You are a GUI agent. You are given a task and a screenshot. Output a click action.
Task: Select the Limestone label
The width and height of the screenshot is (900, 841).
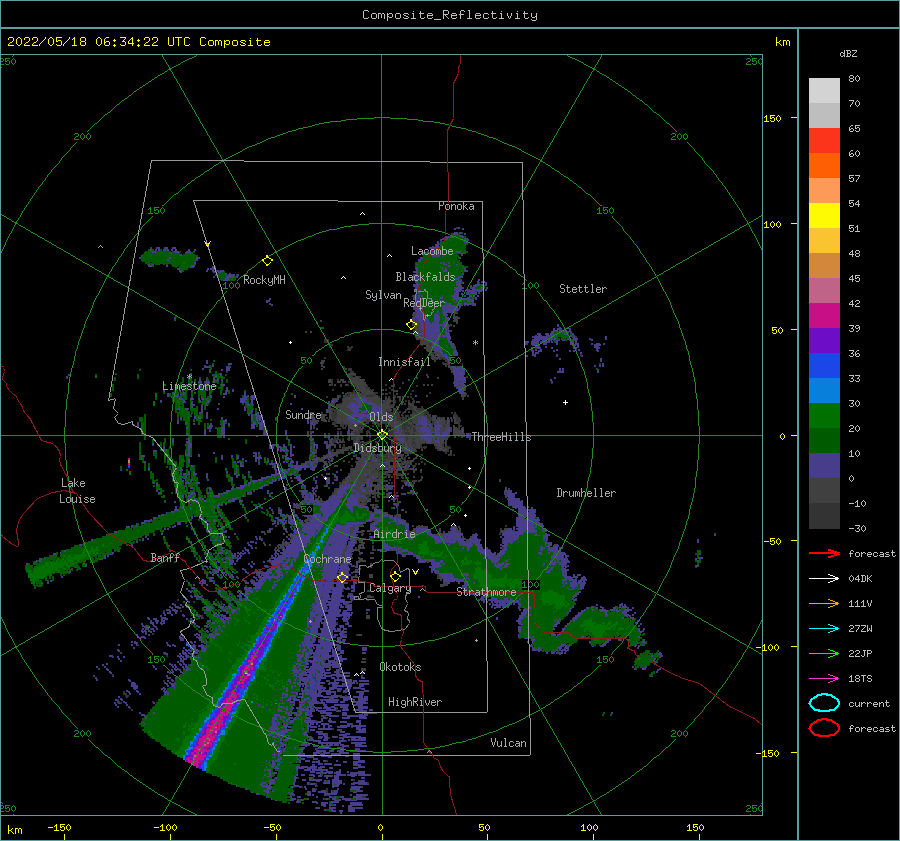189,386
